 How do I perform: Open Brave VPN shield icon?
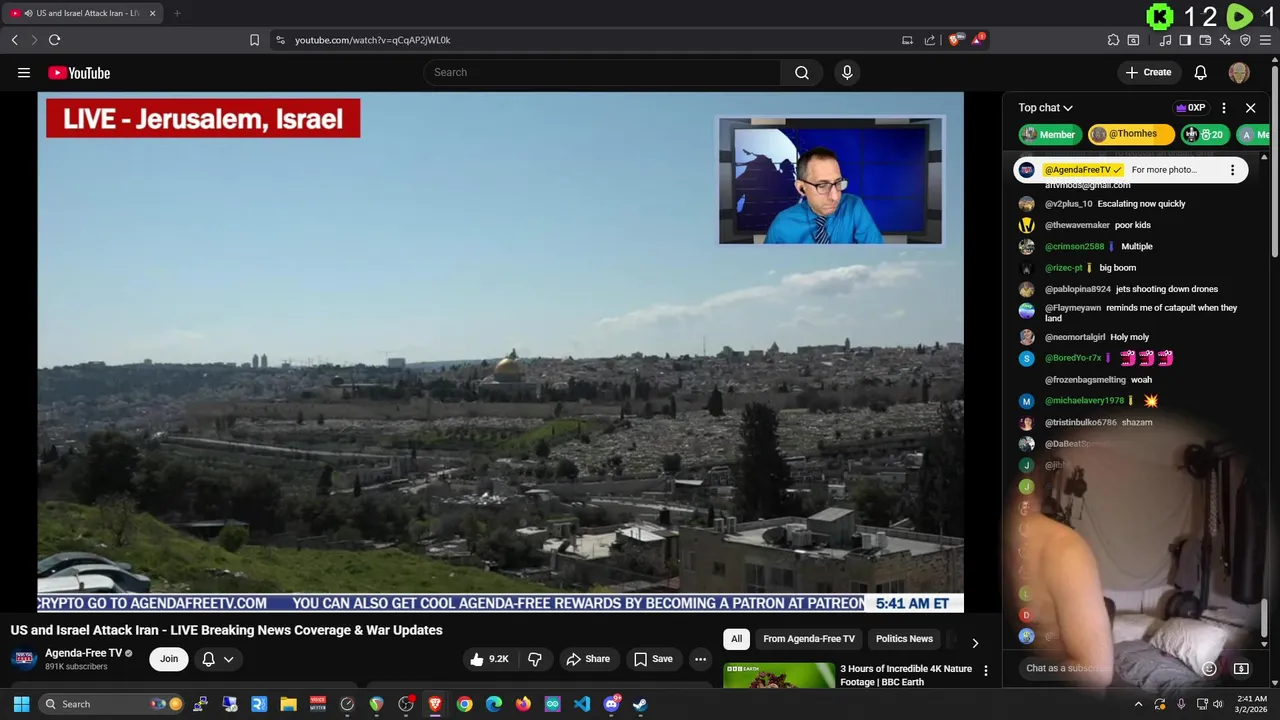(1245, 40)
